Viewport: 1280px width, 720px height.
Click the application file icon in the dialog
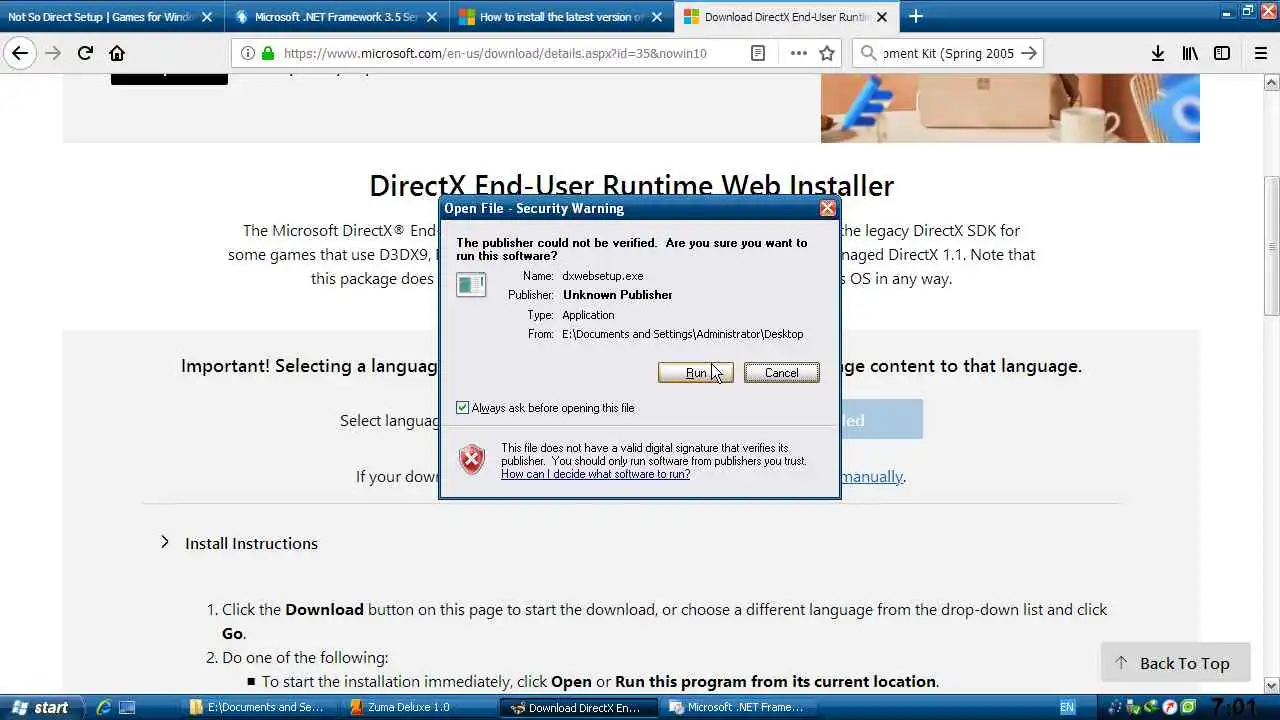pos(471,285)
